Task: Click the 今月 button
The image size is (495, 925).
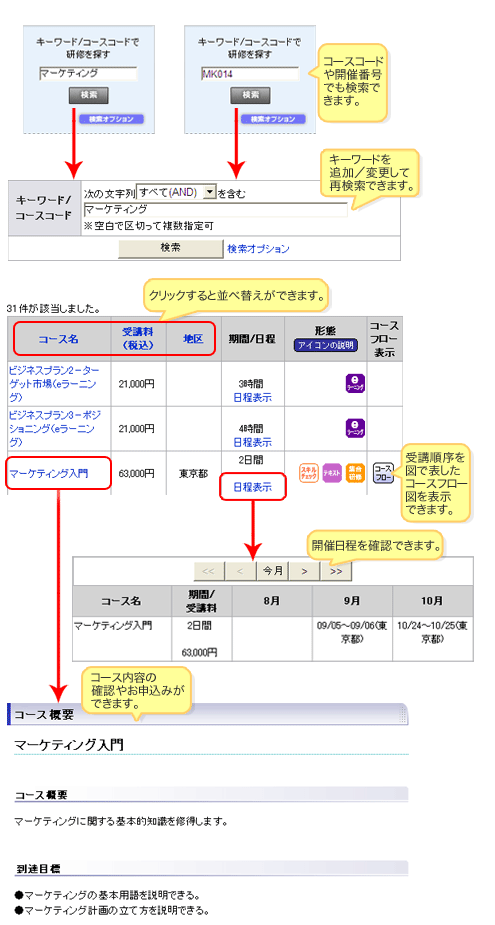Action: point(273,571)
